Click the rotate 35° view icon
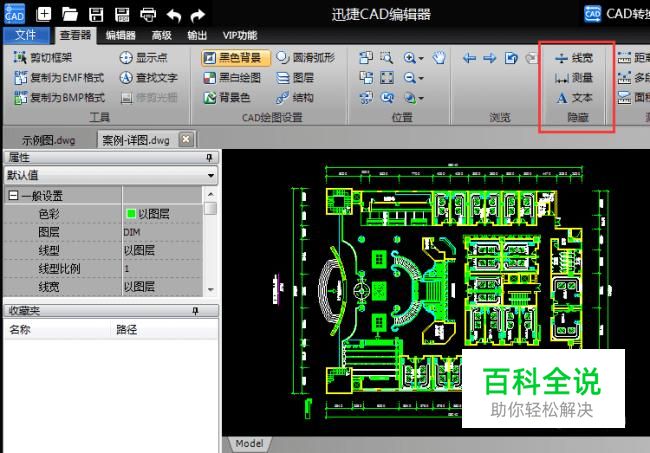 [366, 98]
